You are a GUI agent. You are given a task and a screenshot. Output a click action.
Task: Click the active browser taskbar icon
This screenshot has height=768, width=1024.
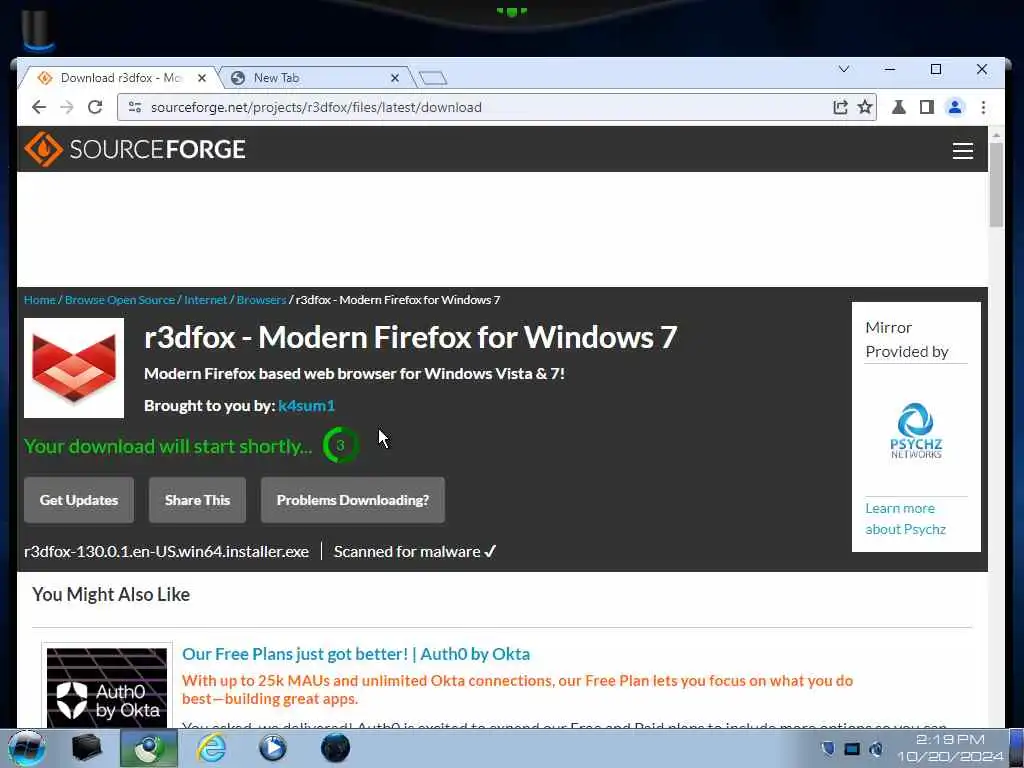pos(149,748)
